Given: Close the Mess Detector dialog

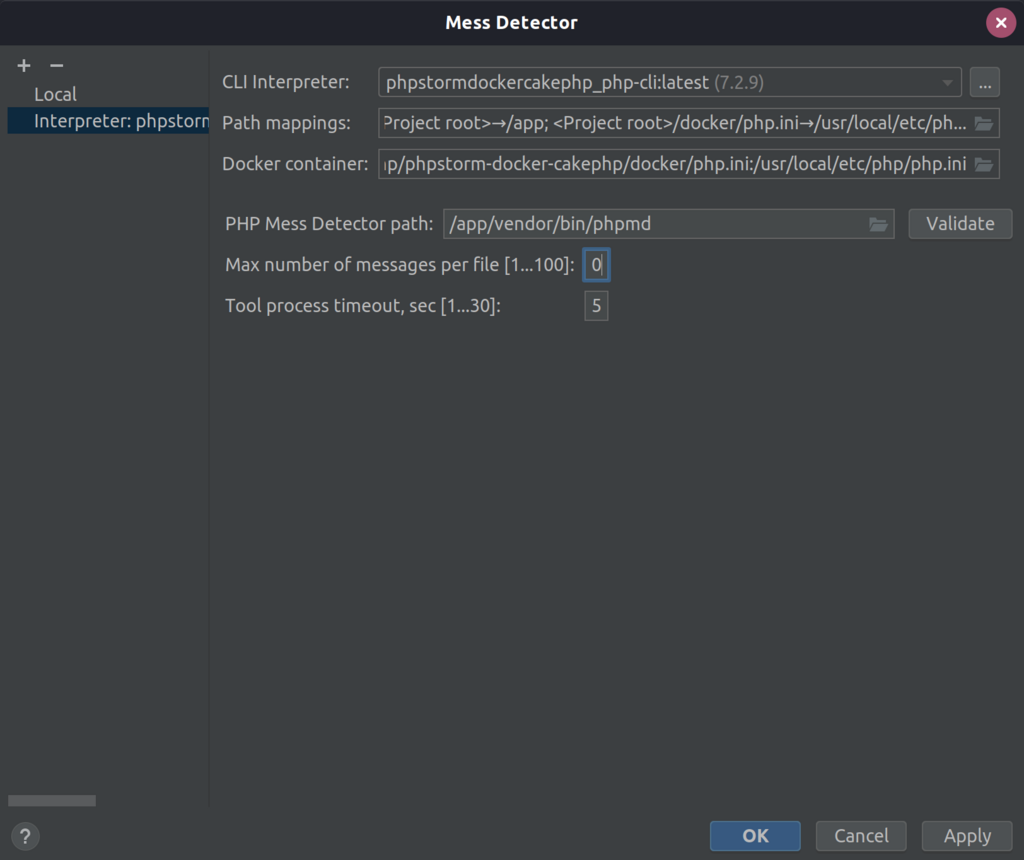Looking at the screenshot, I should [1000, 23].
